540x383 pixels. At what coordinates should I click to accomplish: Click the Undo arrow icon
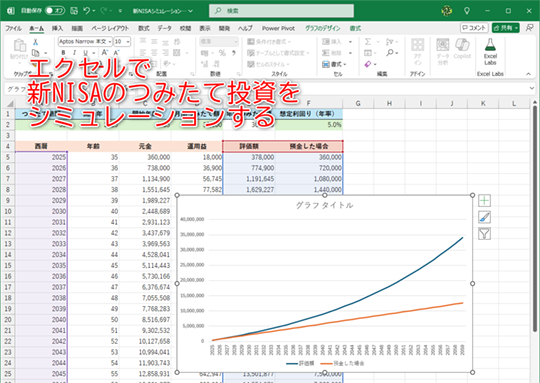click(x=86, y=11)
